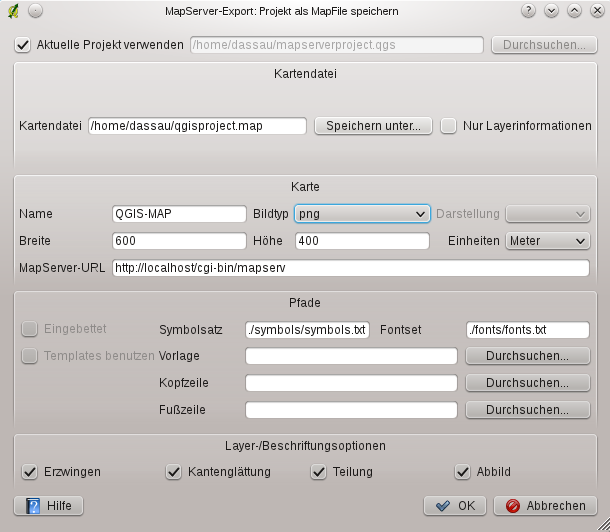Click Durchsuchen... next to Vorlage field
Viewport: 610px width, 532px height.
pyautogui.click(x=528, y=356)
